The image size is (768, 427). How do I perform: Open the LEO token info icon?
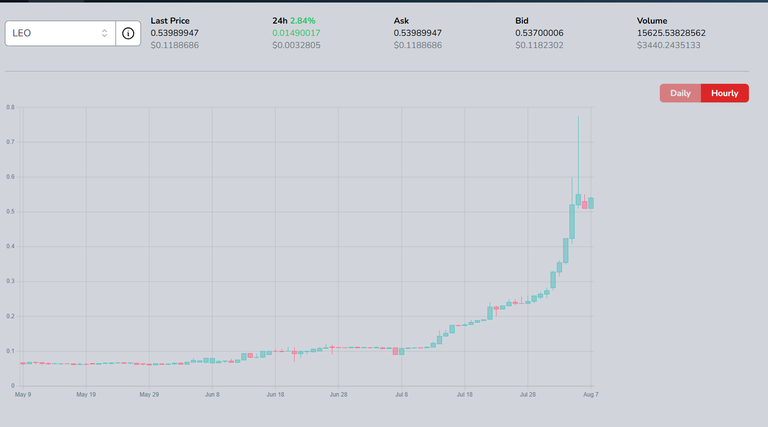[x=128, y=33]
